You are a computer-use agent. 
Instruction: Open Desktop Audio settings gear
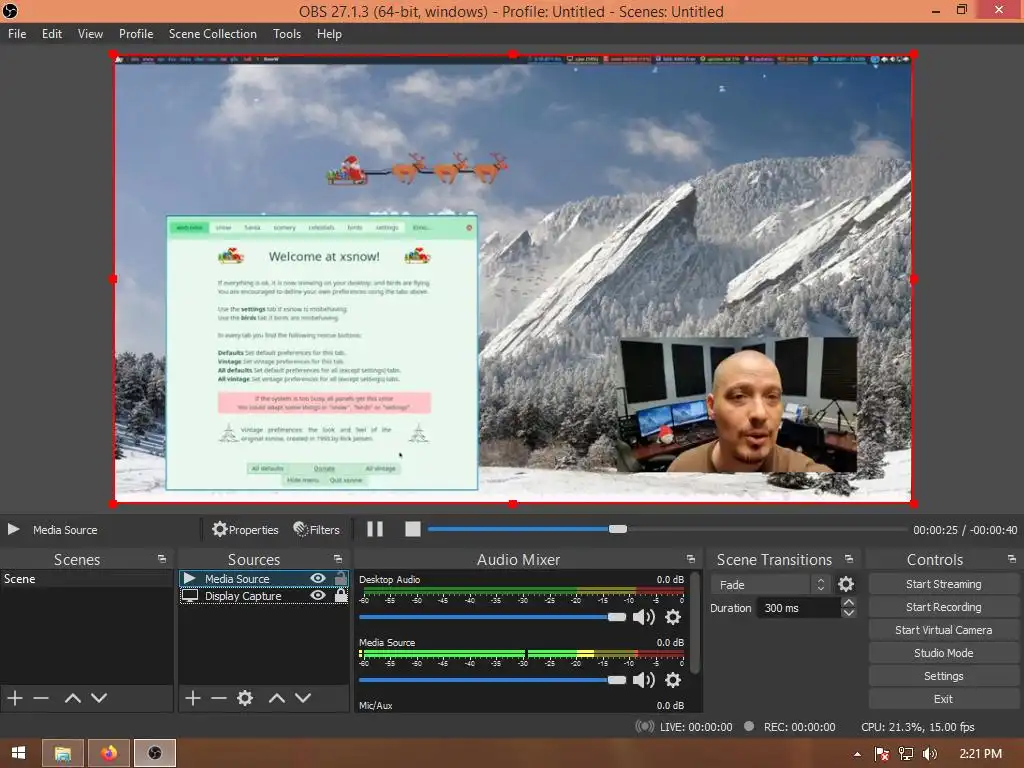coord(673,617)
